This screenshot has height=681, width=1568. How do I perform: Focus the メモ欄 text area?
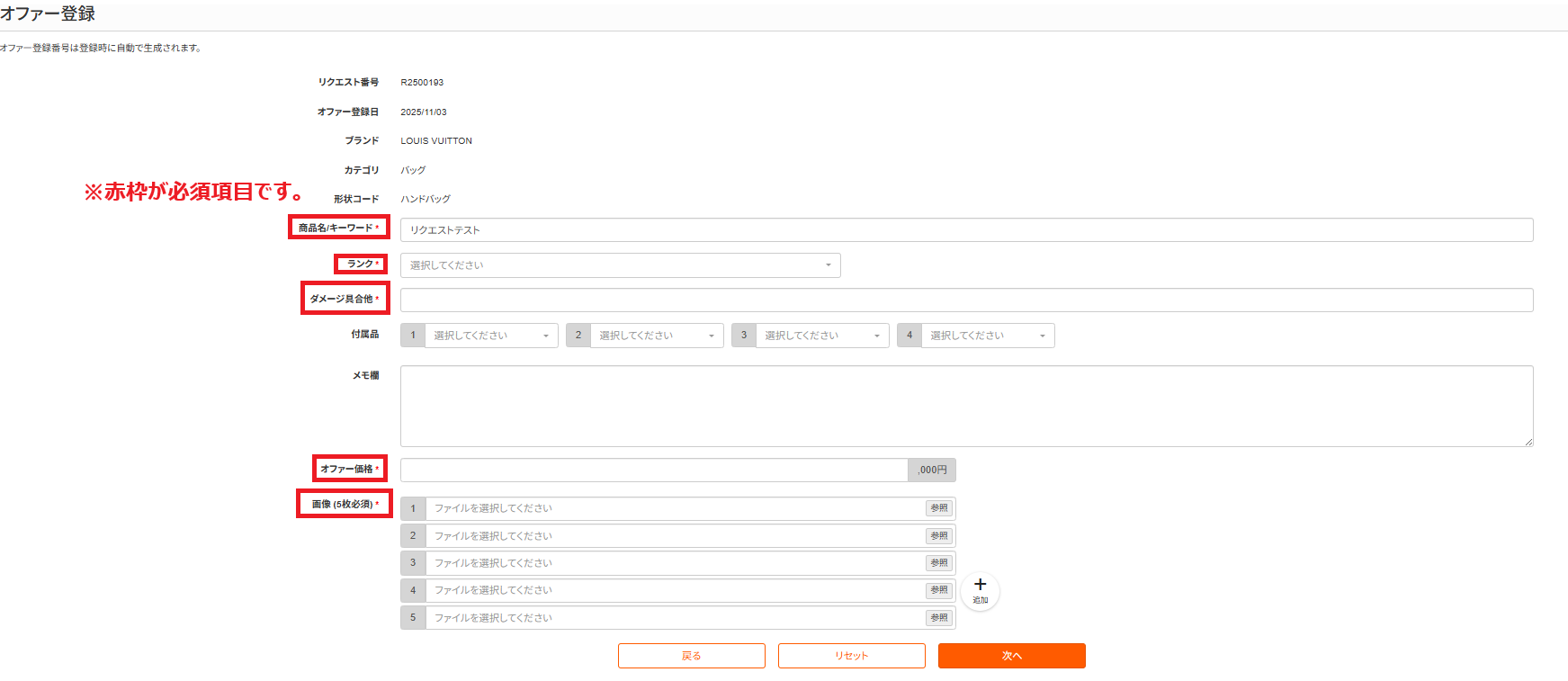tap(966, 406)
